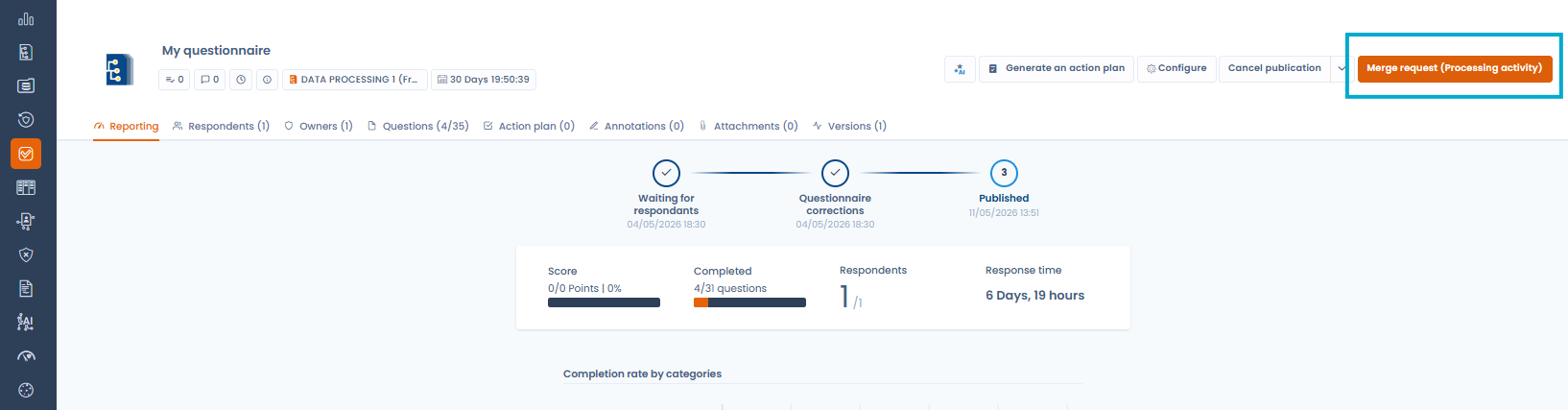The width and height of the screenshot is (1568, 410).
Task: Click Cancel publication
Action: point(1274,69)
